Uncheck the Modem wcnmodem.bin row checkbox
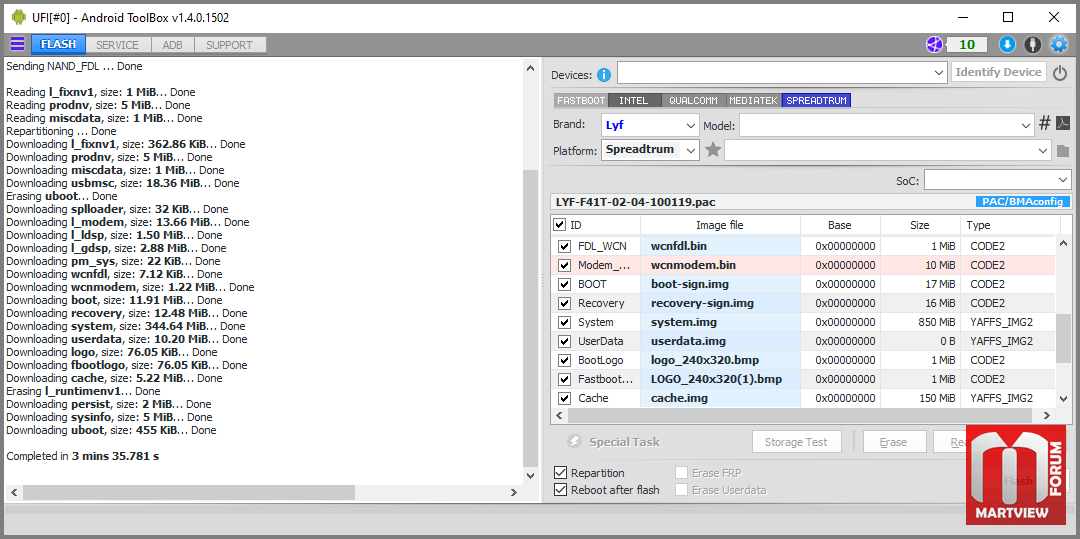1080x539 pixels. click(x=565, y=265)
